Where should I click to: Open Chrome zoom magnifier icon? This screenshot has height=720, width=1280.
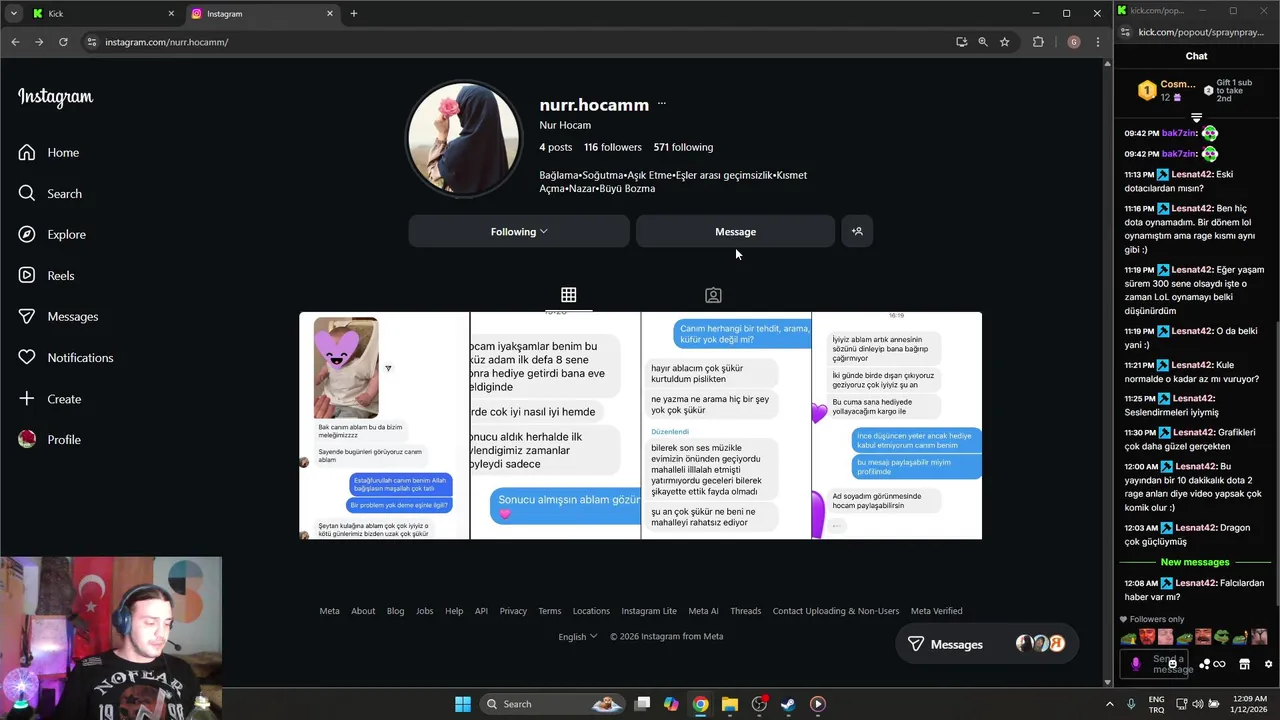(983, 42)
